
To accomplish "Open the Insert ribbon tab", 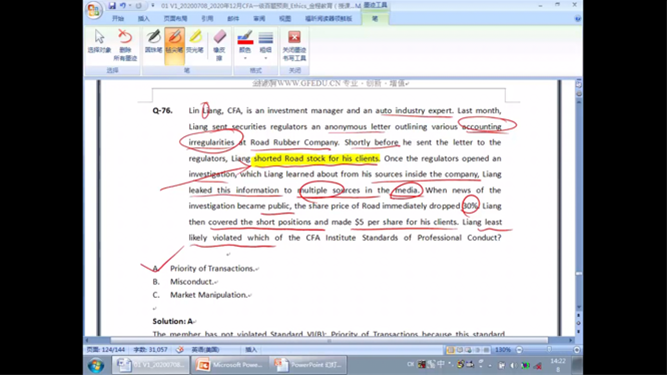I will (144, 19).
